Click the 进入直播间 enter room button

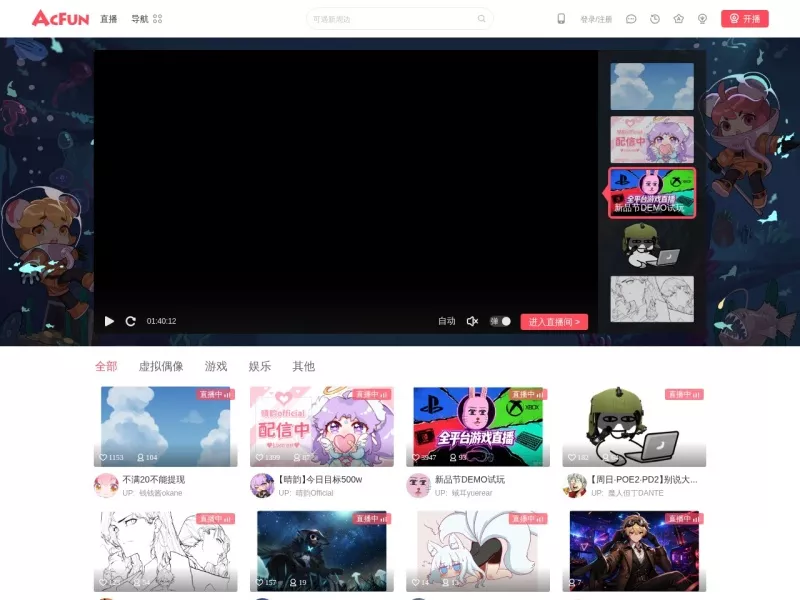tap(554, 321)
